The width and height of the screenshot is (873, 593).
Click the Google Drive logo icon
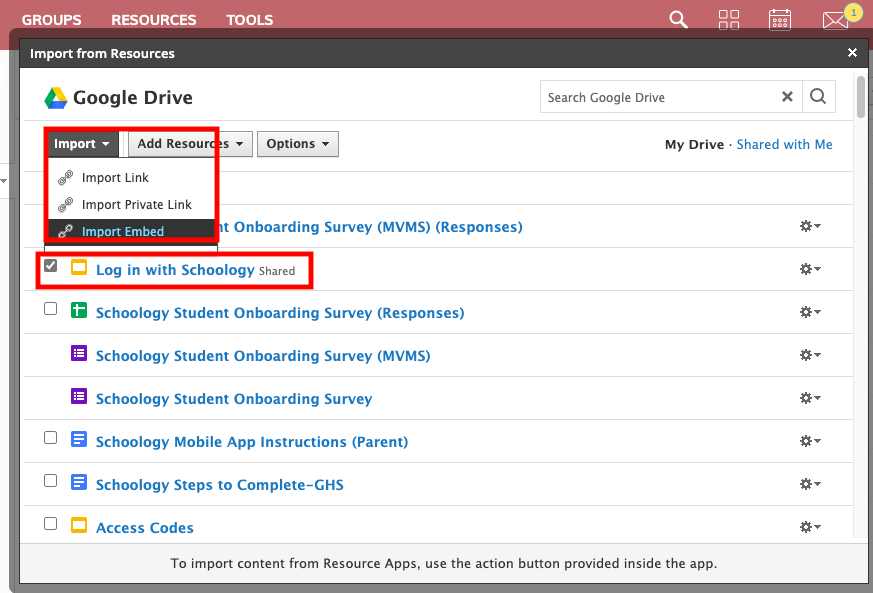(x=56, y=98)
